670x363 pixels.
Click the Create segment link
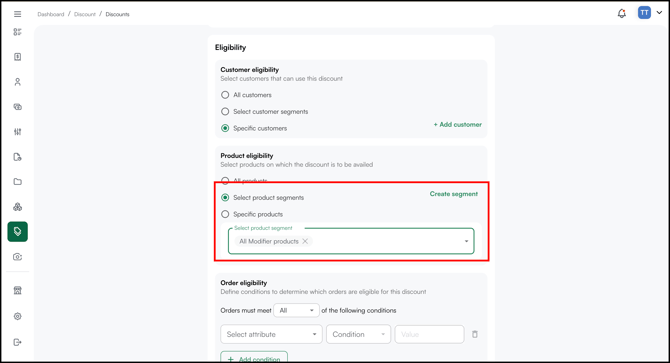[x=454, y=194]
